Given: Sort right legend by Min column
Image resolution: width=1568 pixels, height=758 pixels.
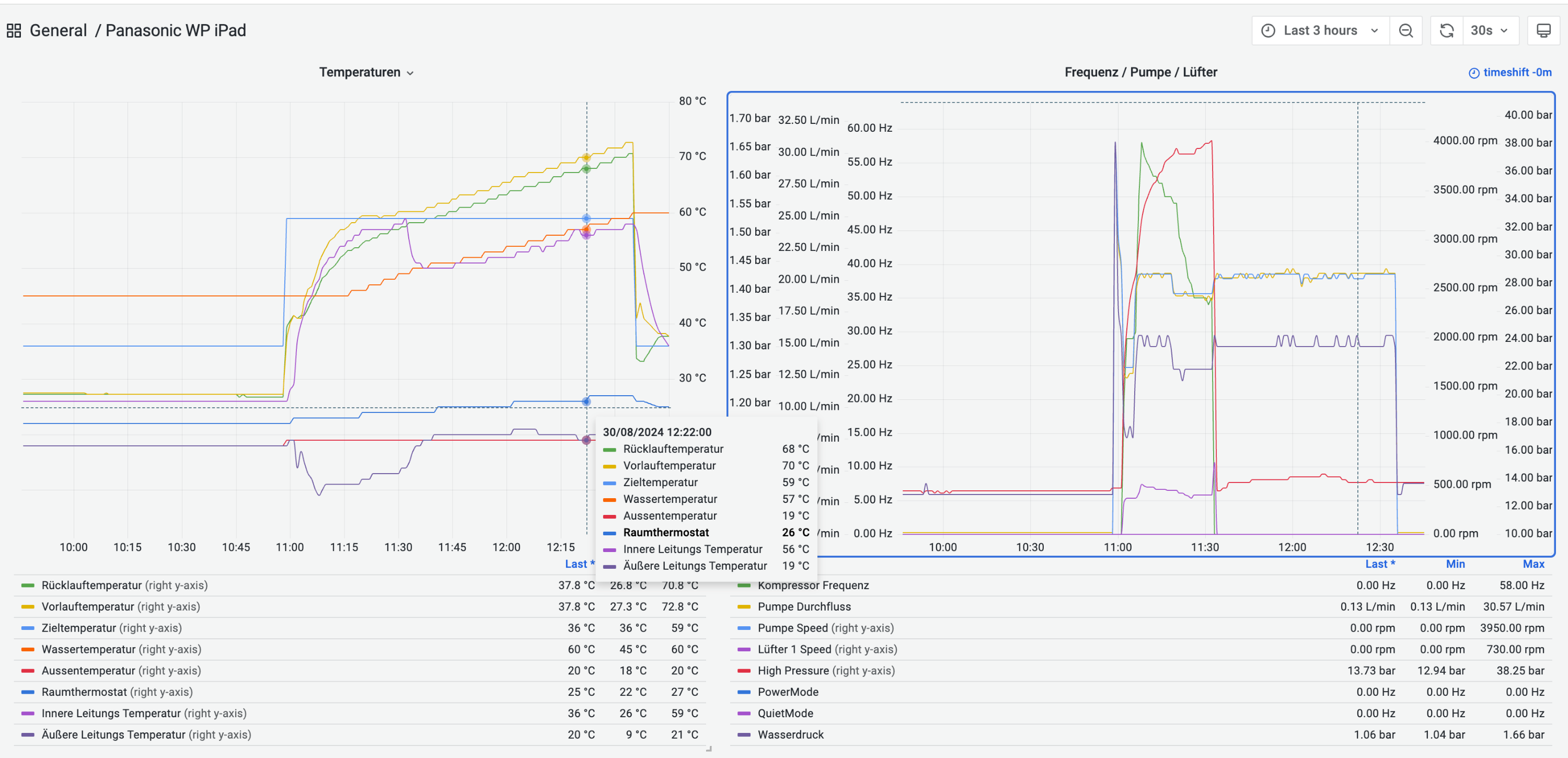Looking at the screenshot, I should pos(1455,564).
